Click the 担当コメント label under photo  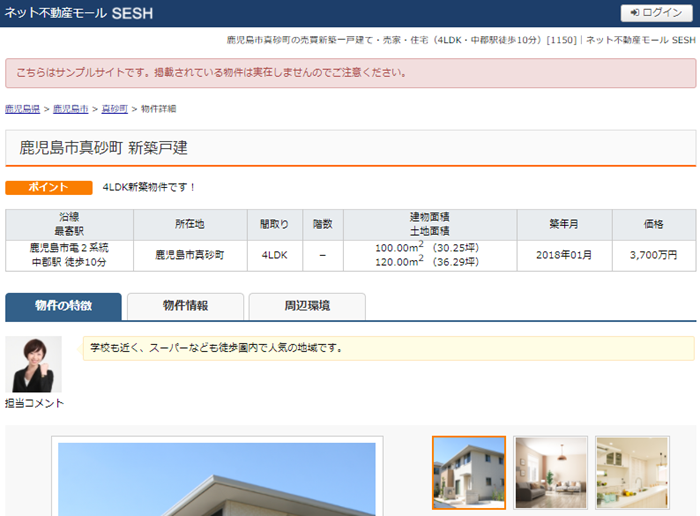click(x=34, y=403)
